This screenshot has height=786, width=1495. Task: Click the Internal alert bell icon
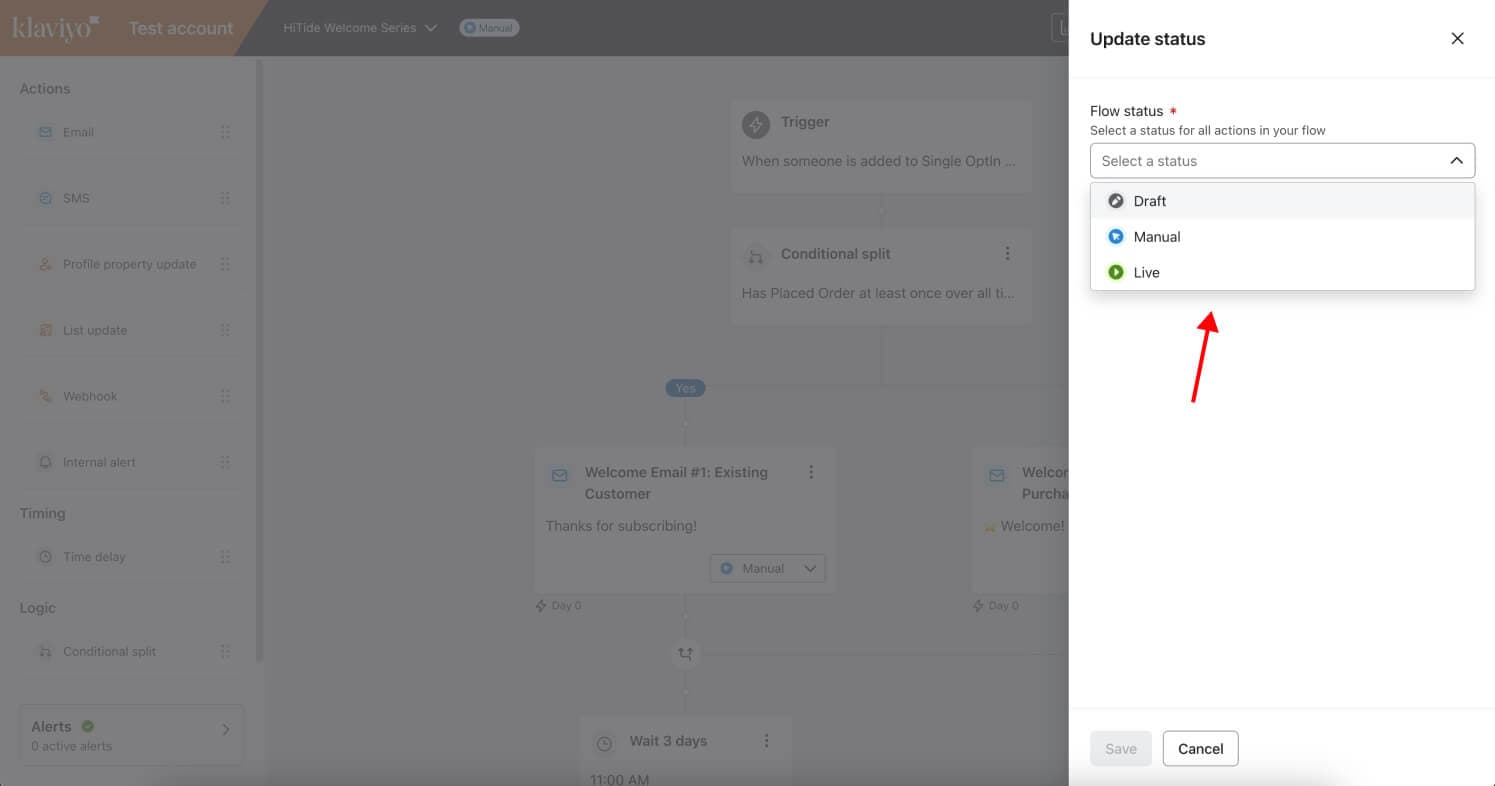45,462
